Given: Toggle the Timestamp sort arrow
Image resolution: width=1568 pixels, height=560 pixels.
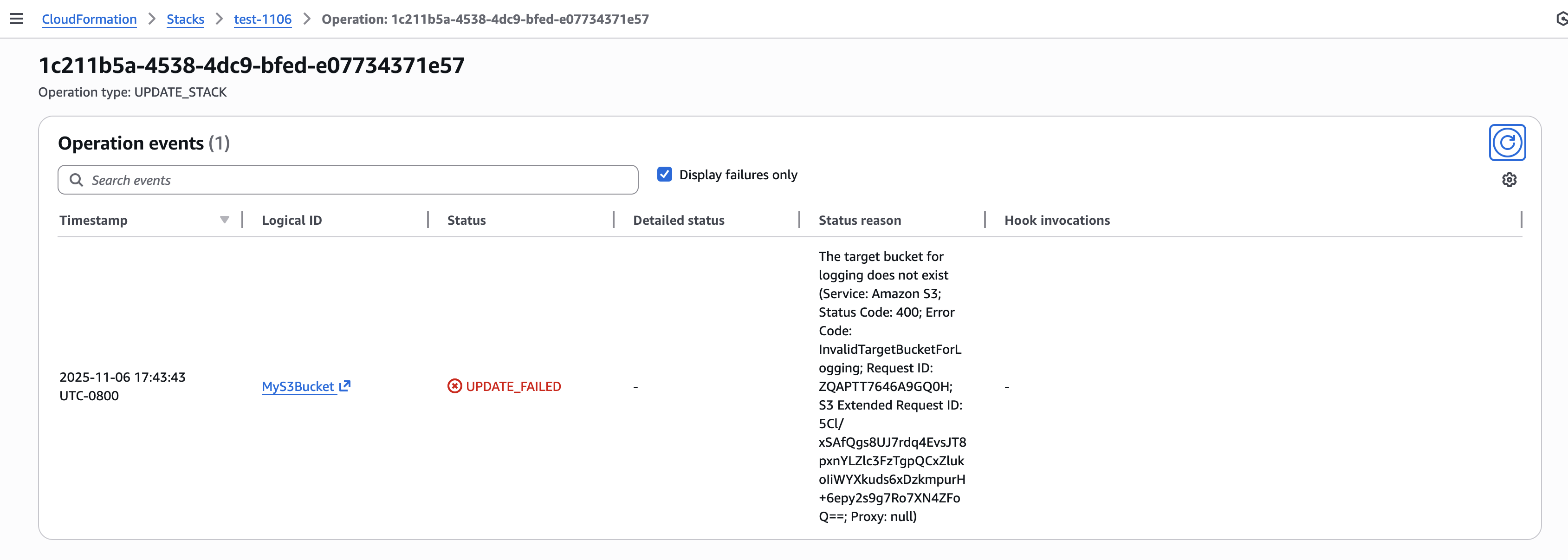Looking at the screenshot, I should [225, 221].
